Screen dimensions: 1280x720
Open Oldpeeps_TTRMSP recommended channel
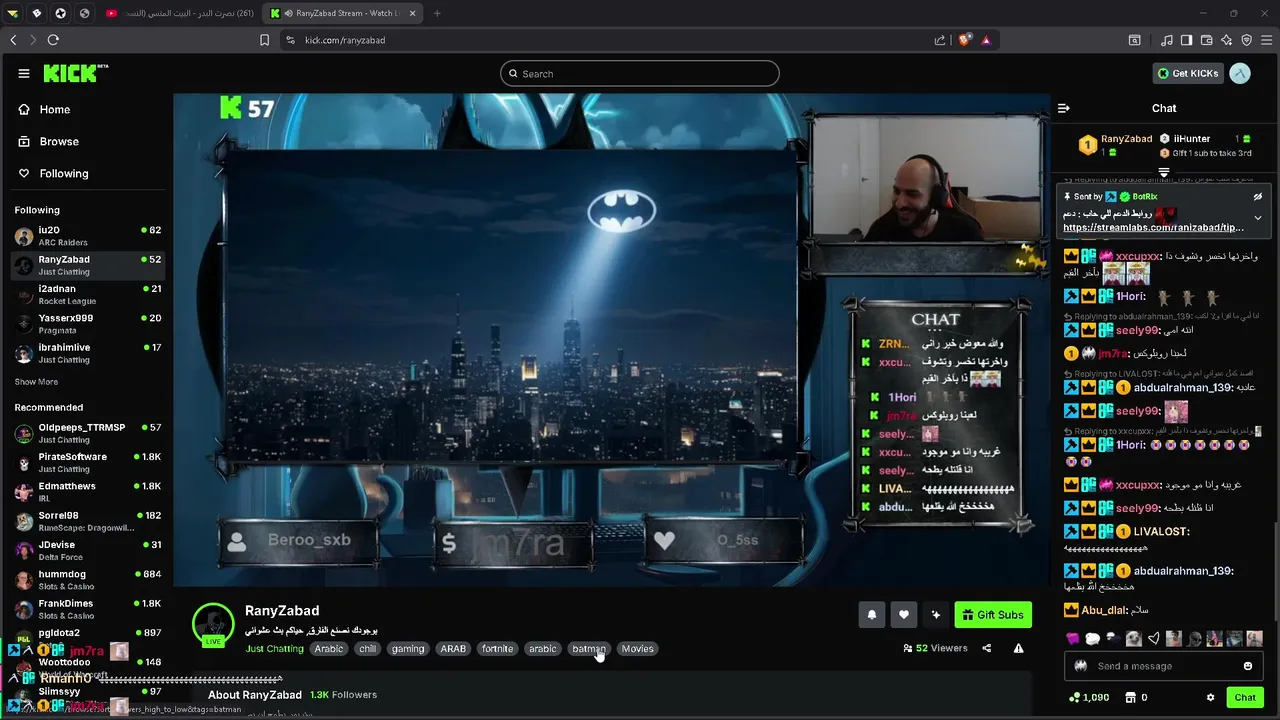(87, 433)
